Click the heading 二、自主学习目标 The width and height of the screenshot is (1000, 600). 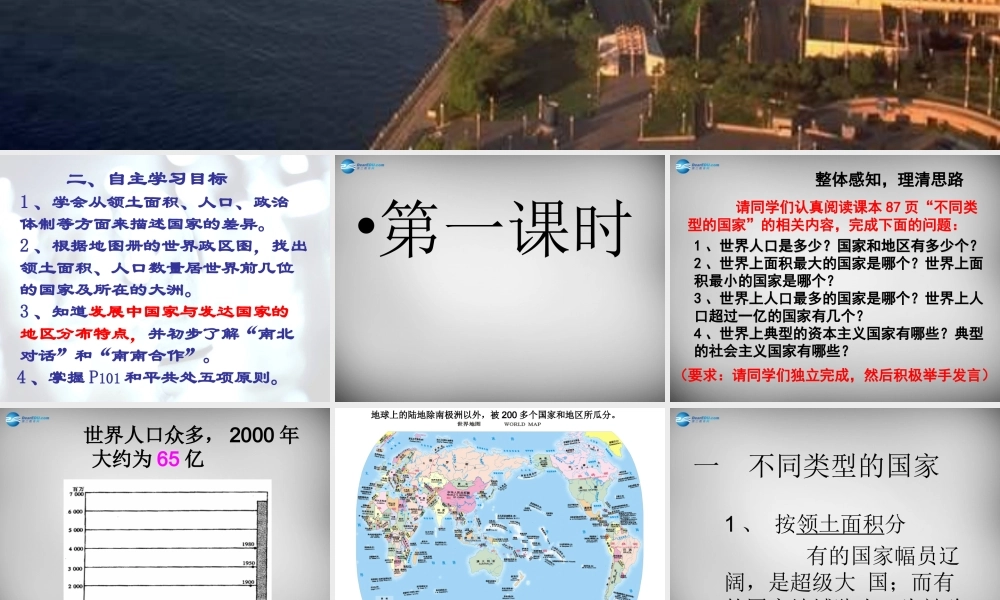coord(147,179)
